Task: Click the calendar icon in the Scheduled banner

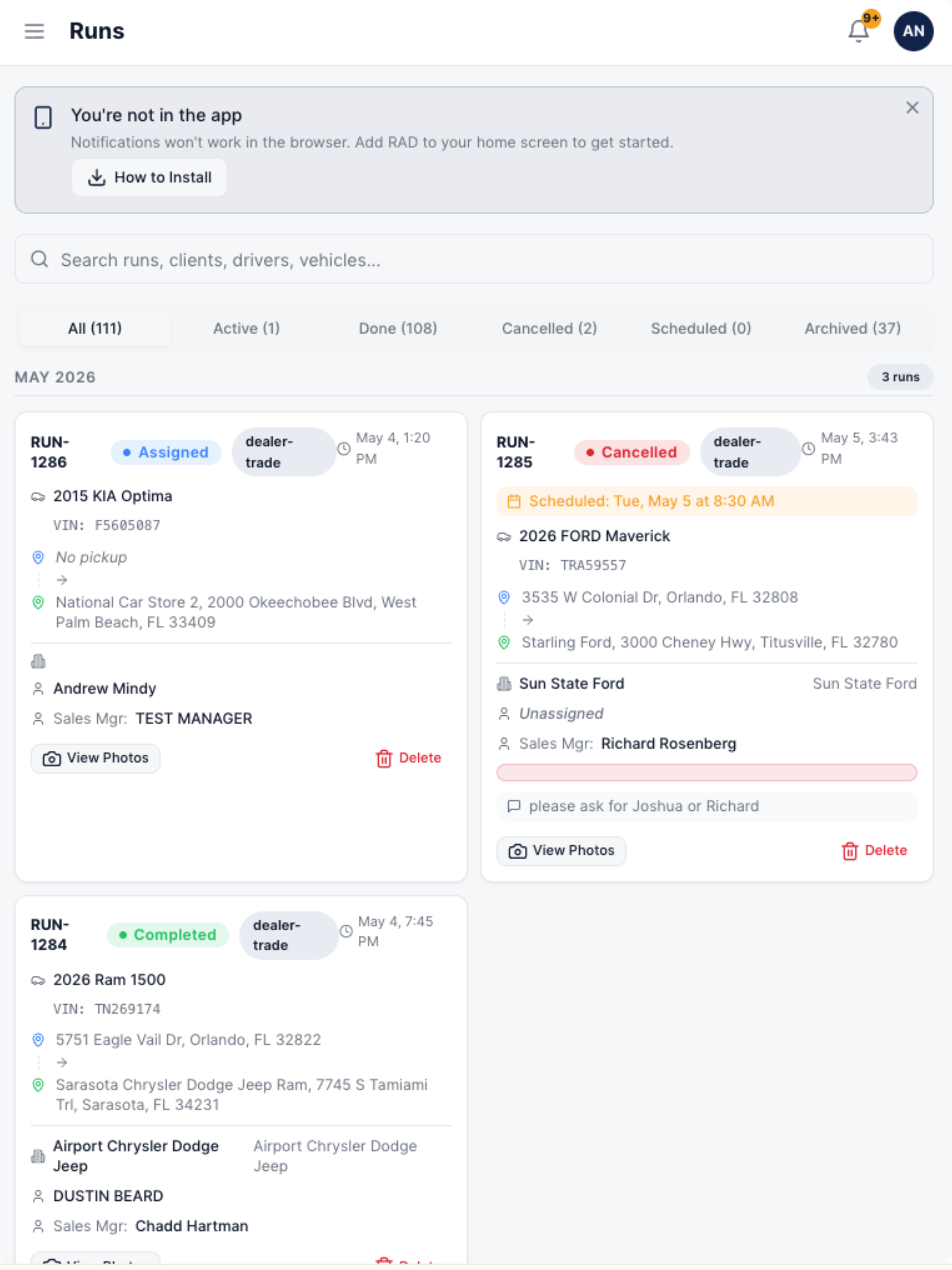Action: (514, 501)
